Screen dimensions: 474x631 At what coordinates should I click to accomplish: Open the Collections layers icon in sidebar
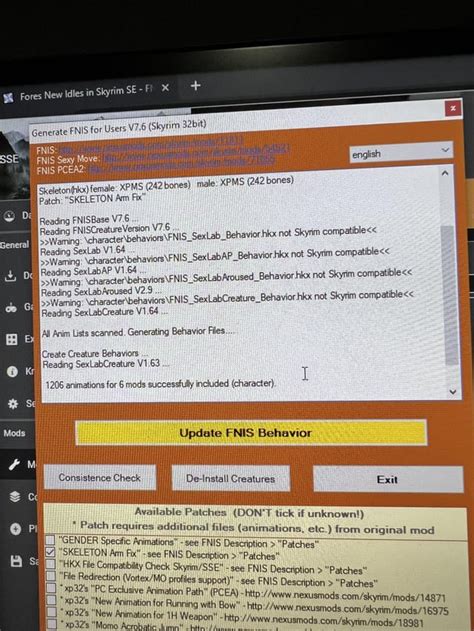click(x=15, y=497)
